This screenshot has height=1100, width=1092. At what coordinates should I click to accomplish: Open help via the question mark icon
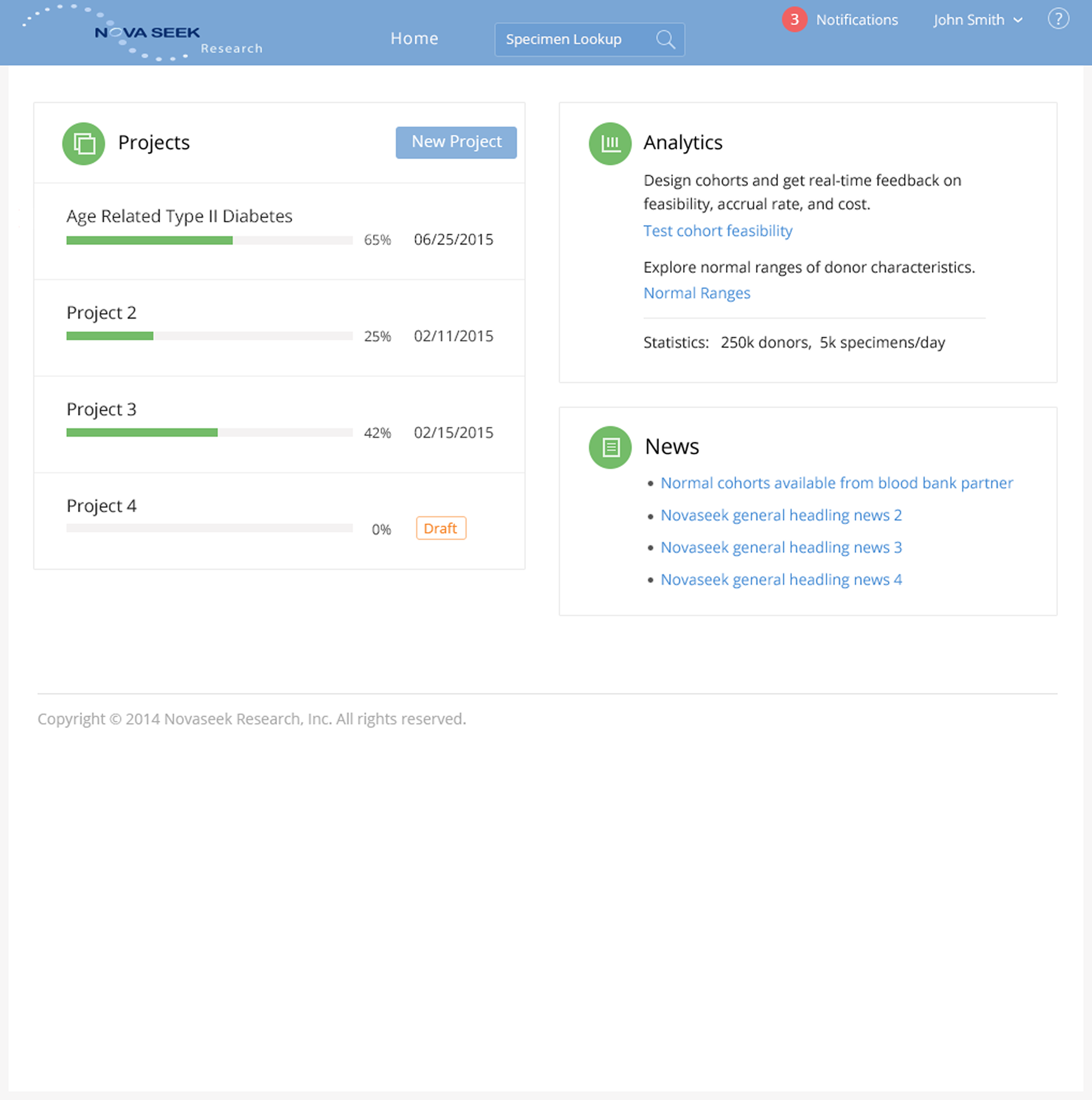pyautogui.click(x=1058, y=19)
